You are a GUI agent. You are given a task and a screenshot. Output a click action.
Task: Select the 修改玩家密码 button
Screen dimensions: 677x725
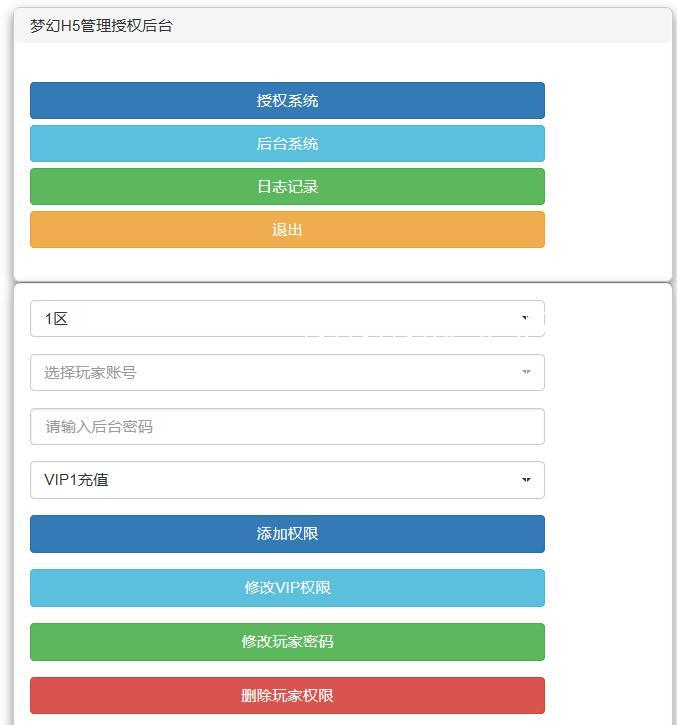(x=287, y=642)
